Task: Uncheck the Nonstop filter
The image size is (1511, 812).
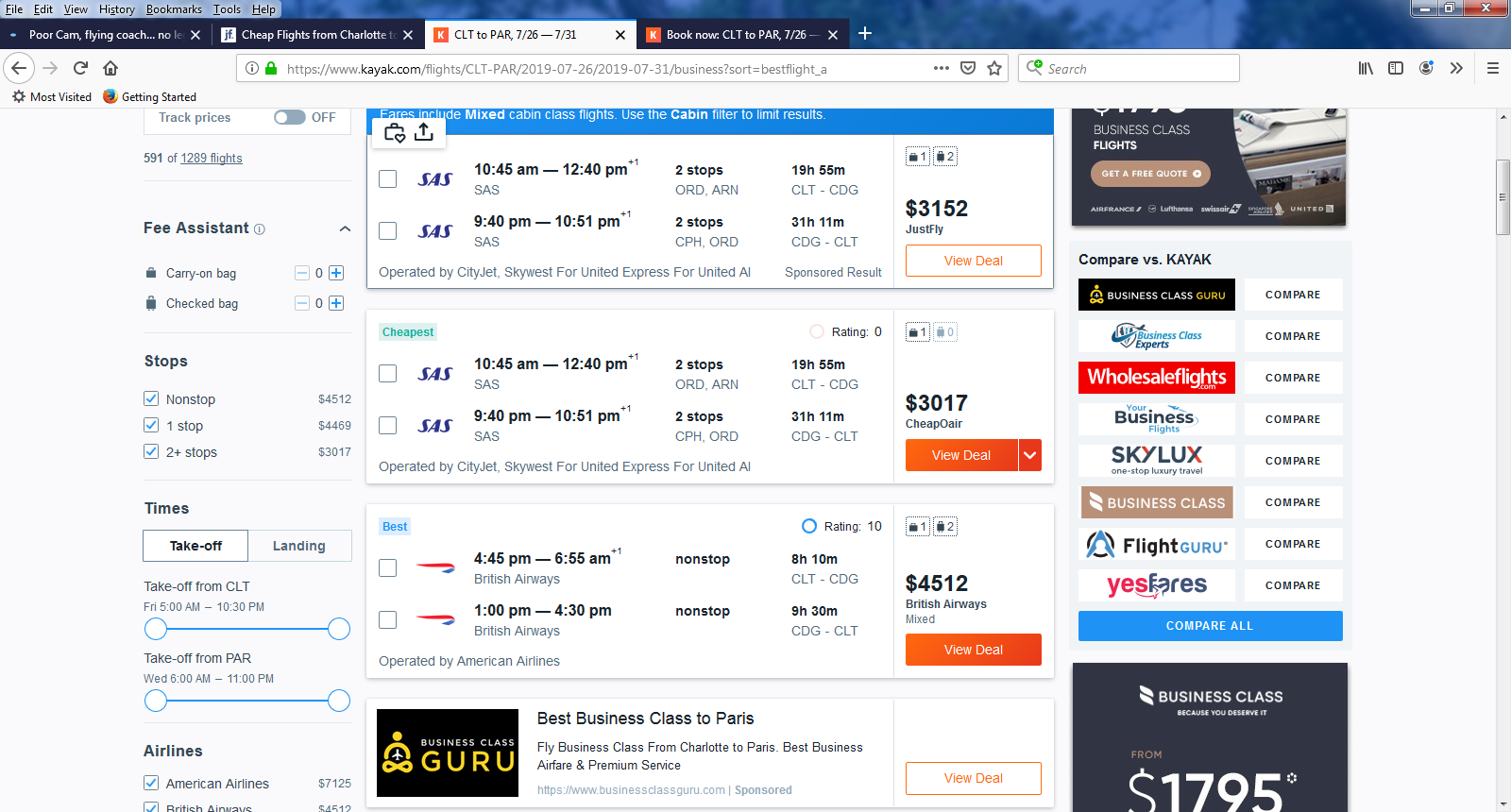Action: (x=151, y=398)
